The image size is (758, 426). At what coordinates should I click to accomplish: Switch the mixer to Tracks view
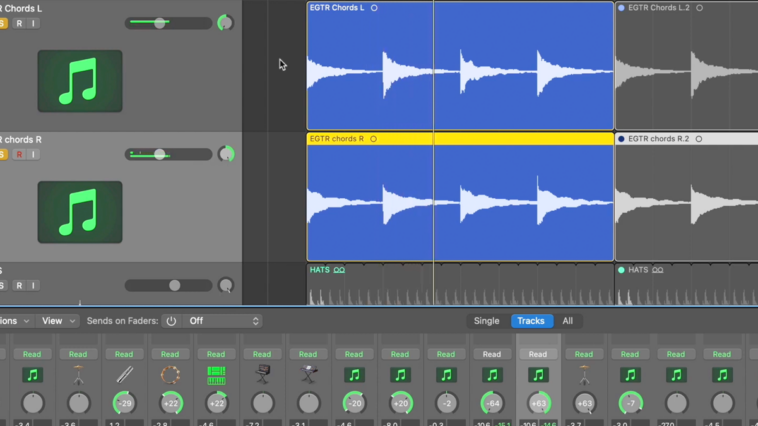point(531,321)
